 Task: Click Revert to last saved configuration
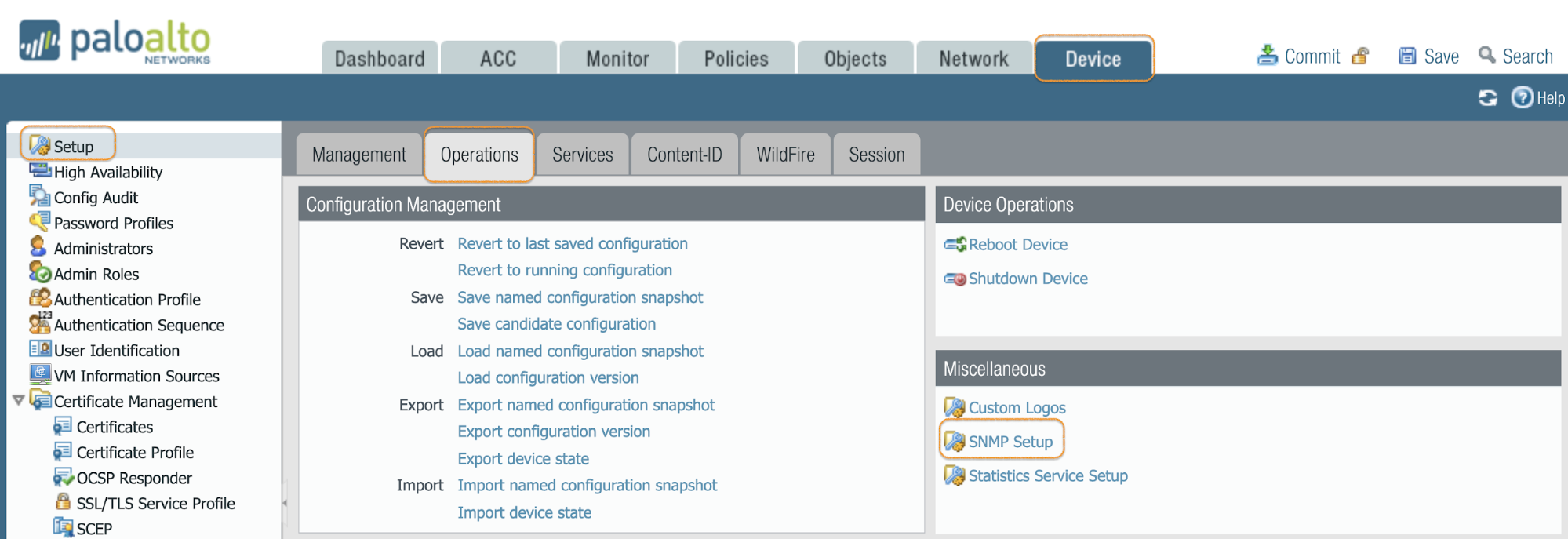click(x=573, y=243)
